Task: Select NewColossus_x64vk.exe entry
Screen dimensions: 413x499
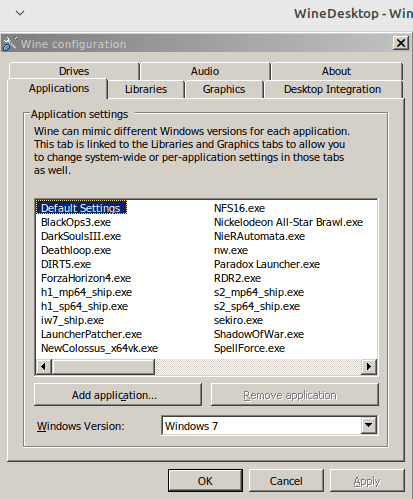Action: click(x=100, y=348)
